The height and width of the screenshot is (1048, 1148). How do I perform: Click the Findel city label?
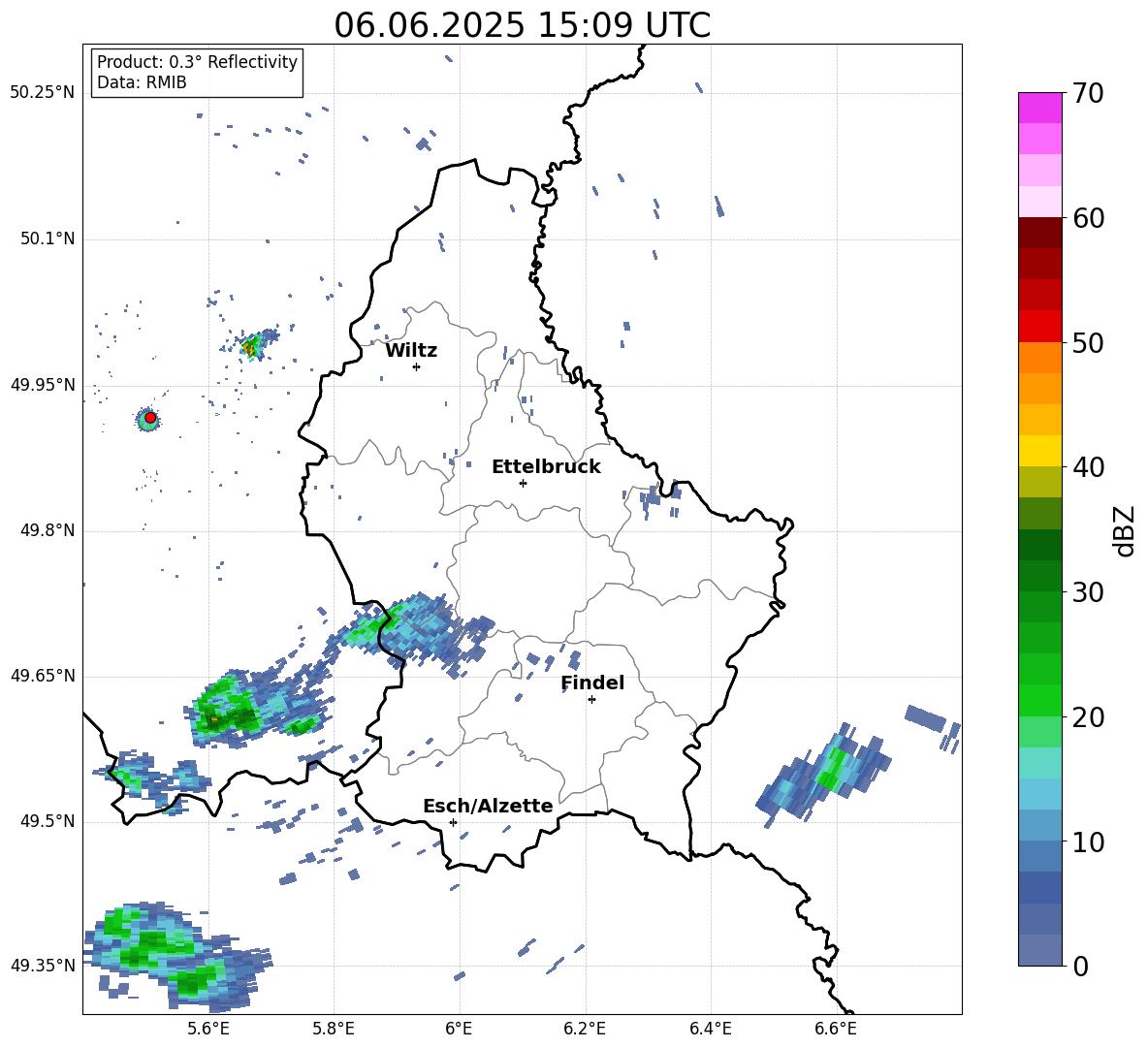[592, 683]
